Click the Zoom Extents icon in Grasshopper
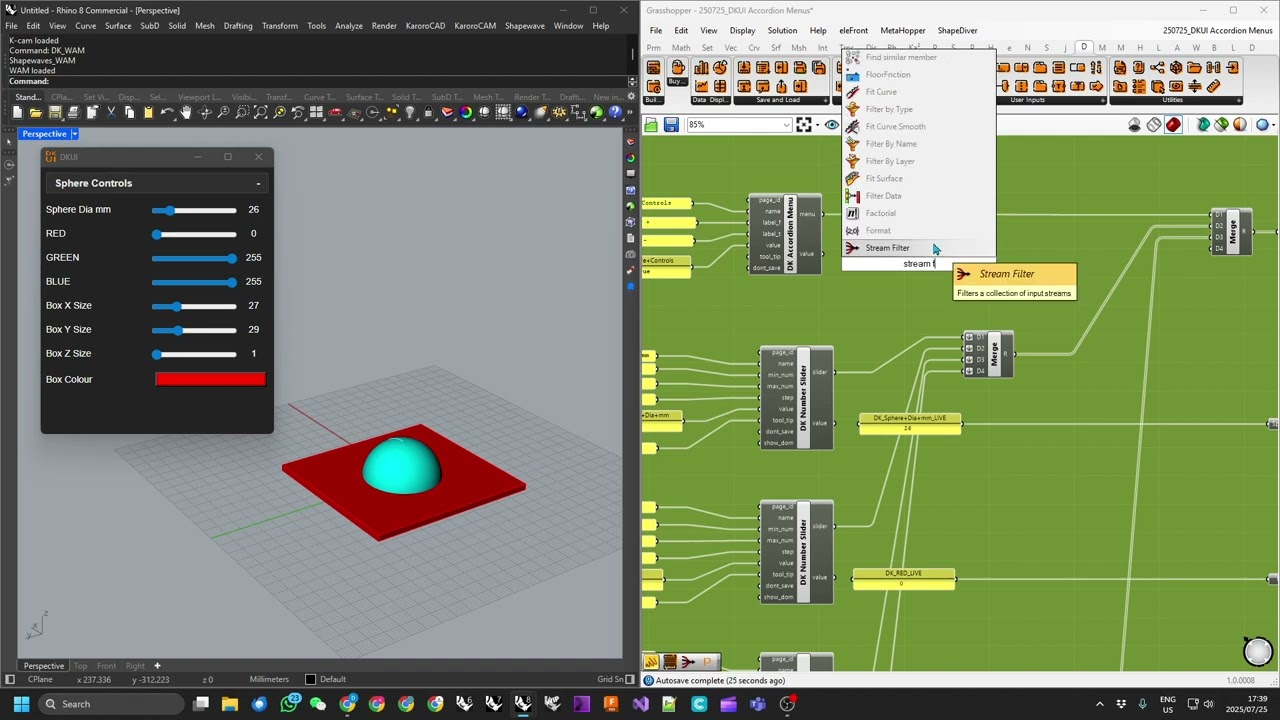The width and height of the screenshot is (1280, 720). coord(804,125)
